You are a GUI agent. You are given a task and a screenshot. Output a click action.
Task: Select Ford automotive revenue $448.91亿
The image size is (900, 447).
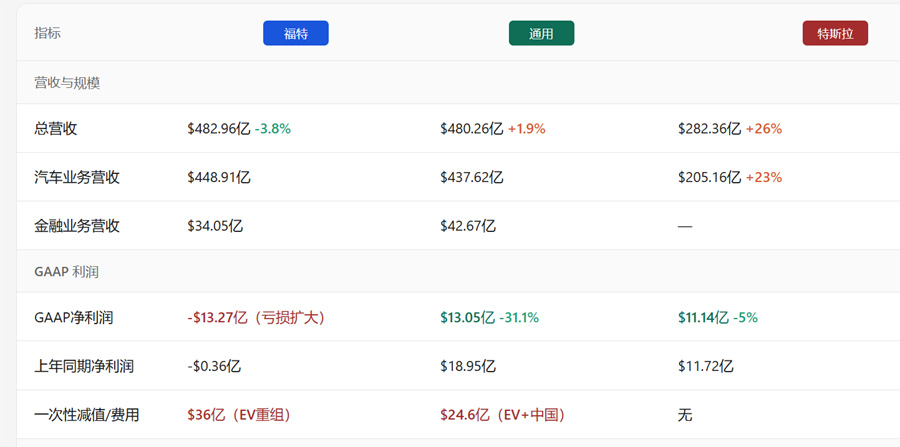click(219, 177)
